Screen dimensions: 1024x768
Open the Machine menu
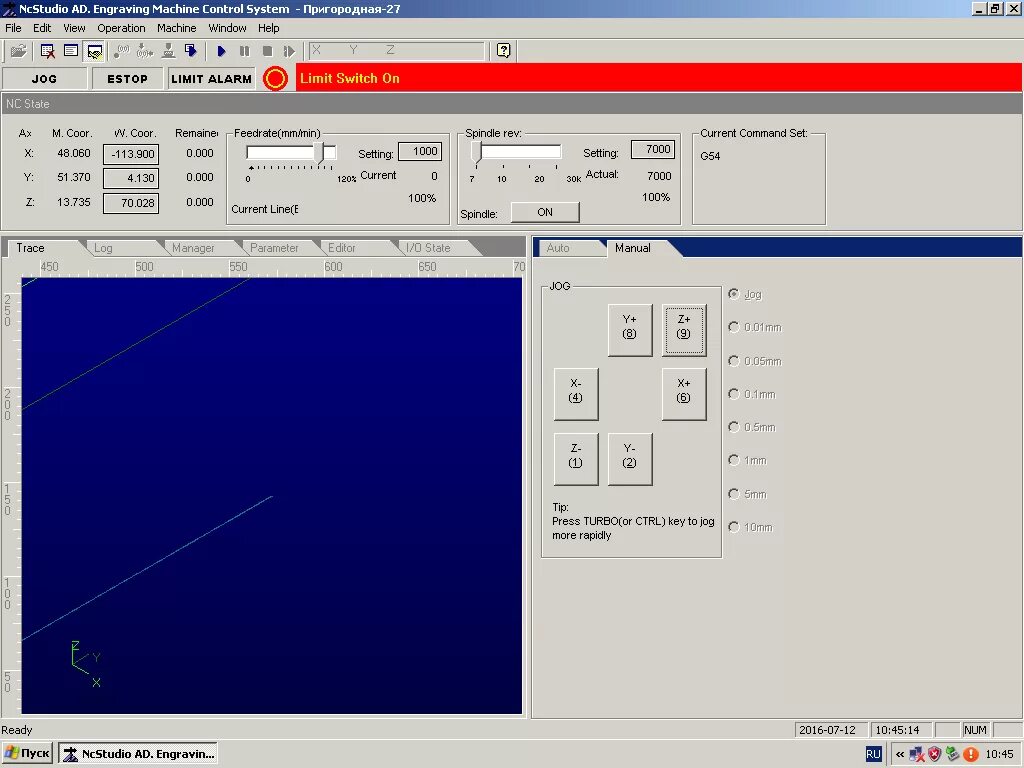tap(176, 28)
